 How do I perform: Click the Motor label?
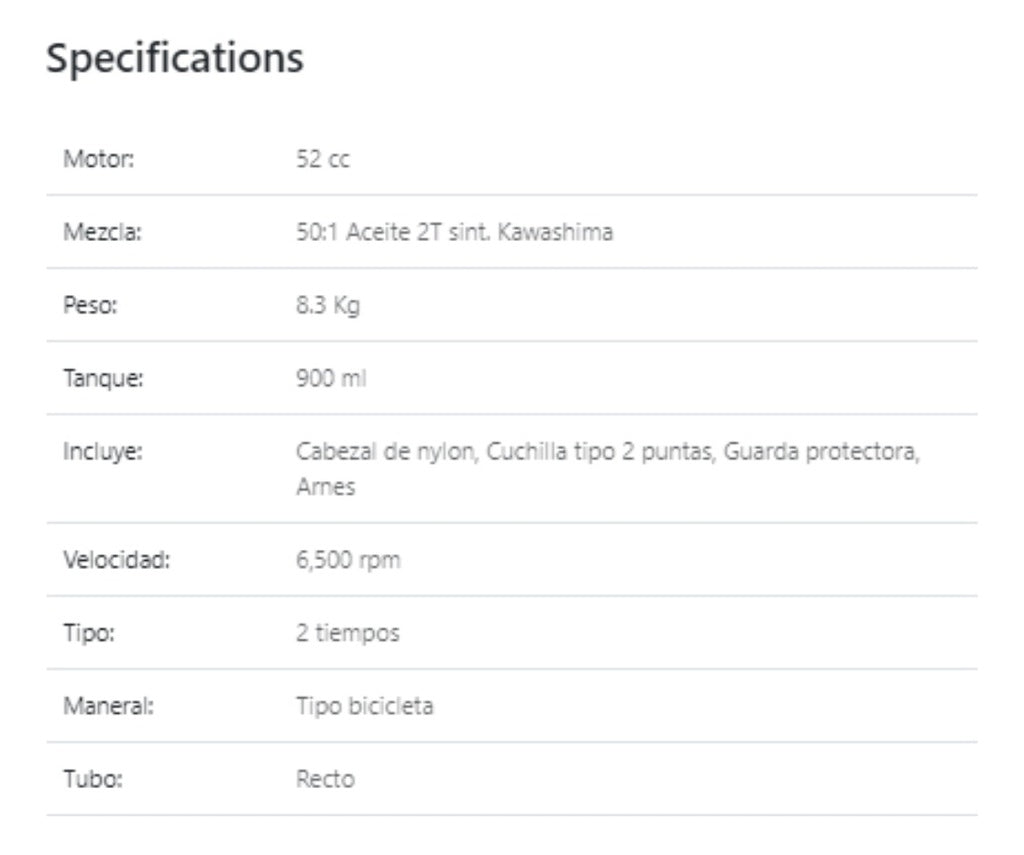[99, 159]
